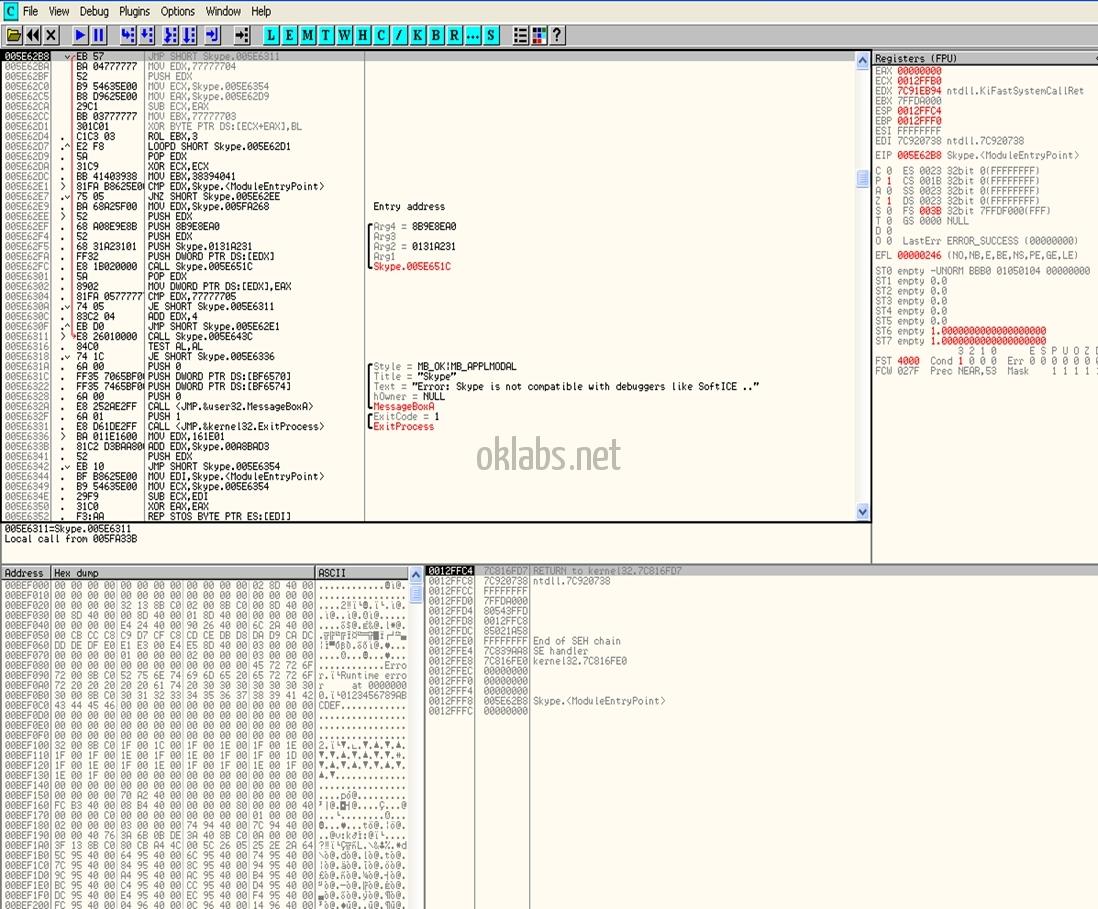The height and width of the screenshot is (909, 1098).
Task: Show Call stack with K button
Action: click(418, 35)
